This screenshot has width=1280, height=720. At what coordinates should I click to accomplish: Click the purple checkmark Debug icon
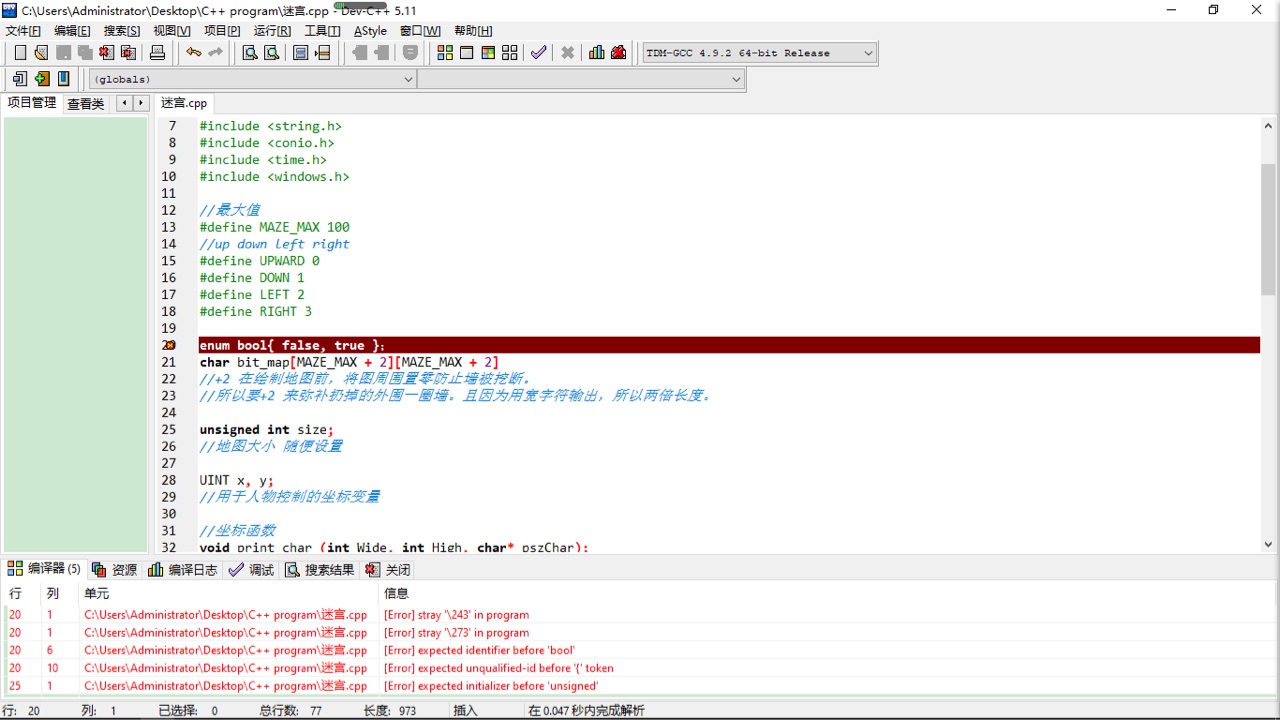539,53
